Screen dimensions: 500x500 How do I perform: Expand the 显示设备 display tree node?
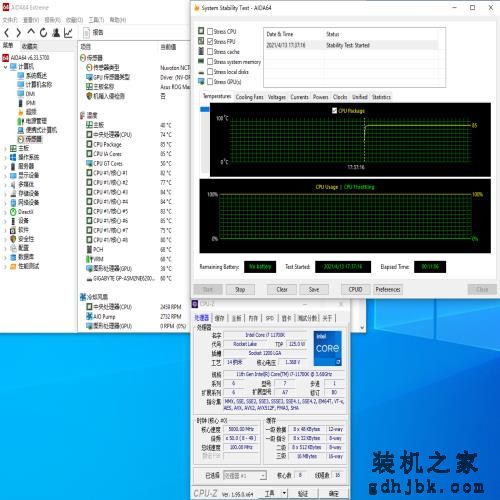click(x=5, y=175)
